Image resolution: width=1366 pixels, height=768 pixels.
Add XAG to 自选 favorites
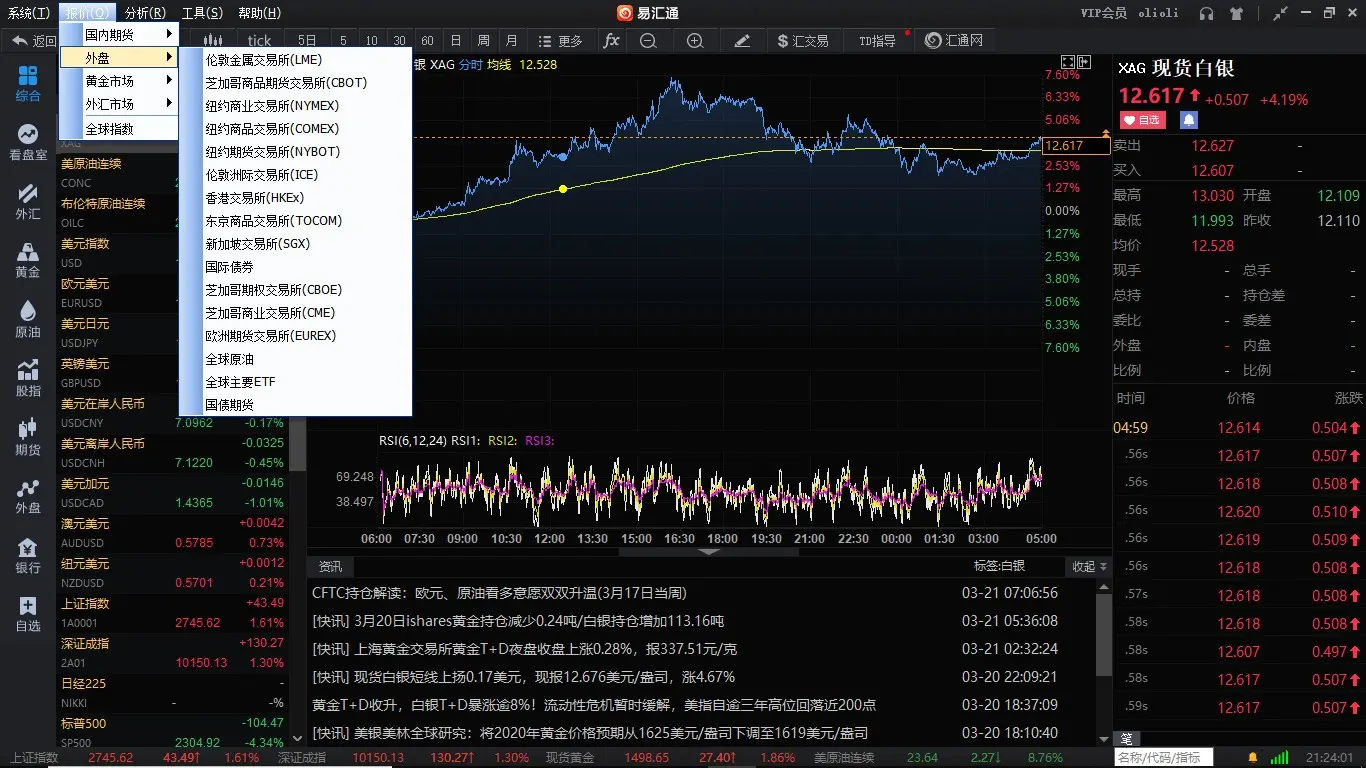point(1142,119)
